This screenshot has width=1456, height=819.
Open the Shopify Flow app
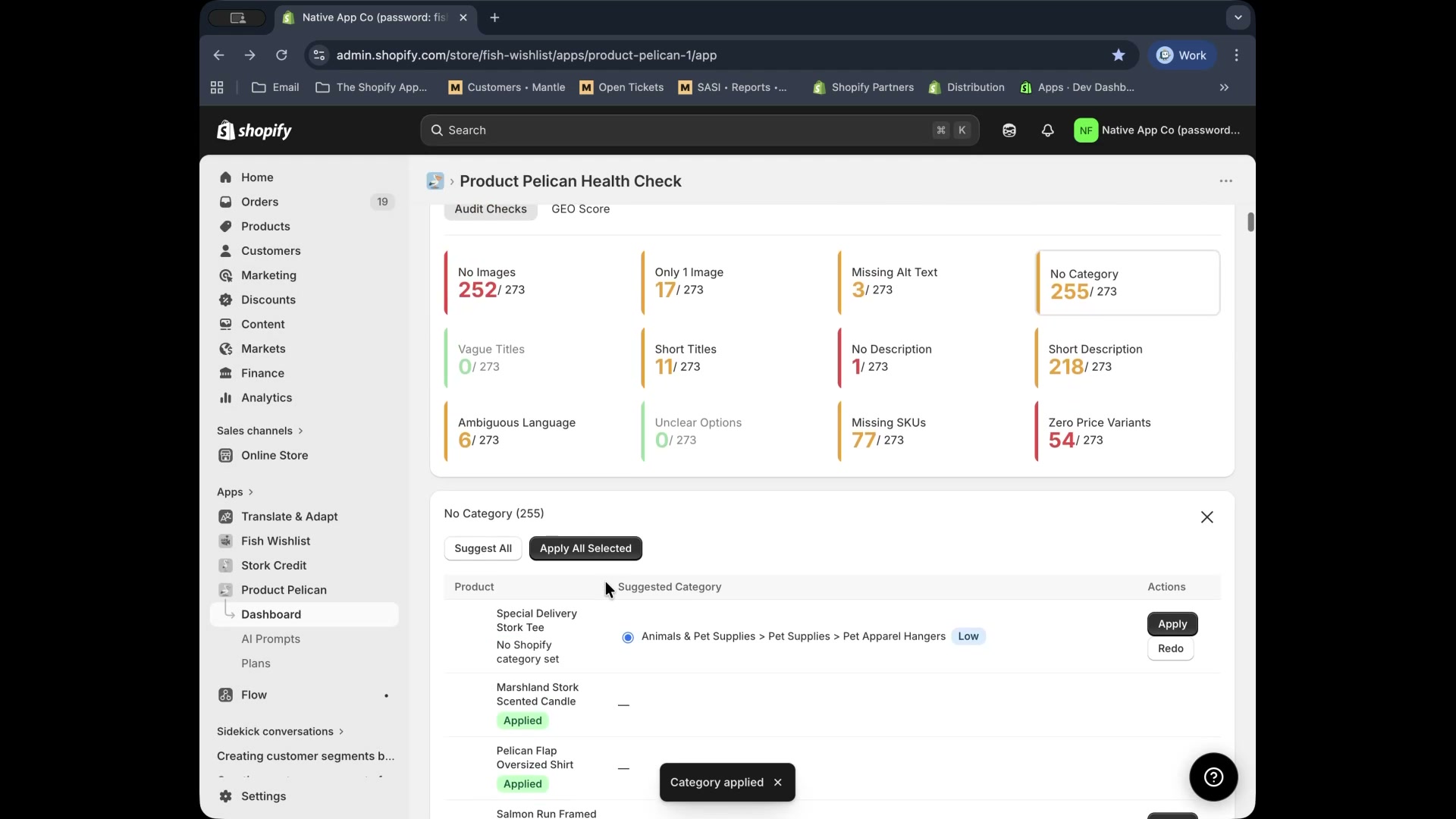253,695
